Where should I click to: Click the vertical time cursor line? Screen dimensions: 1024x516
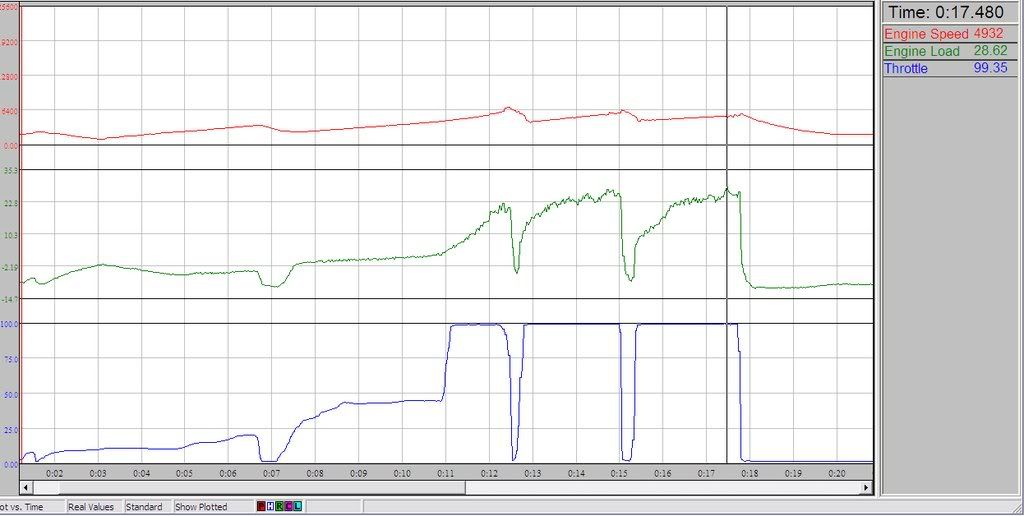coord(727,235)
